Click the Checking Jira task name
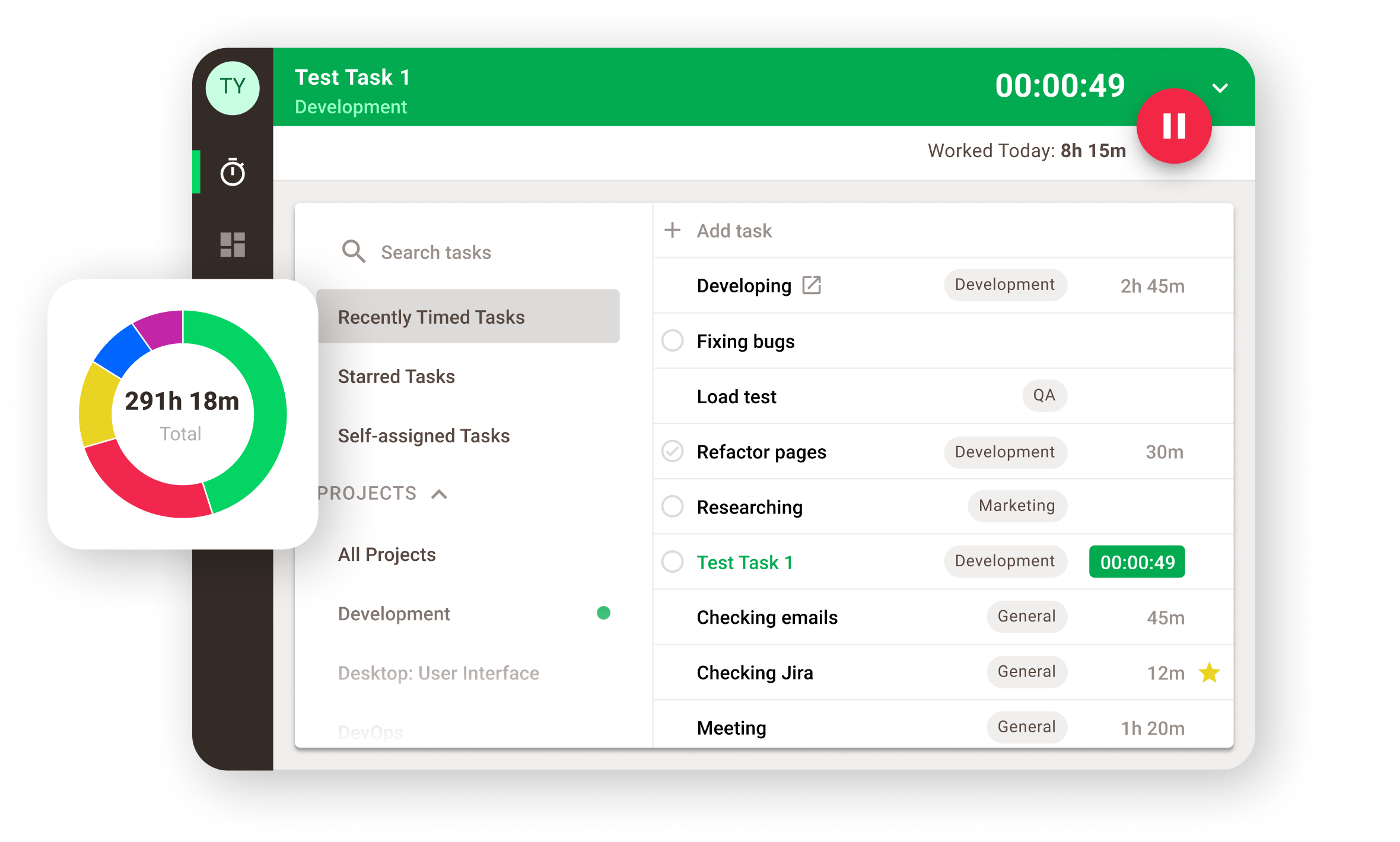The height and width of the screenshot is (842, 1400). click(755, 672)
